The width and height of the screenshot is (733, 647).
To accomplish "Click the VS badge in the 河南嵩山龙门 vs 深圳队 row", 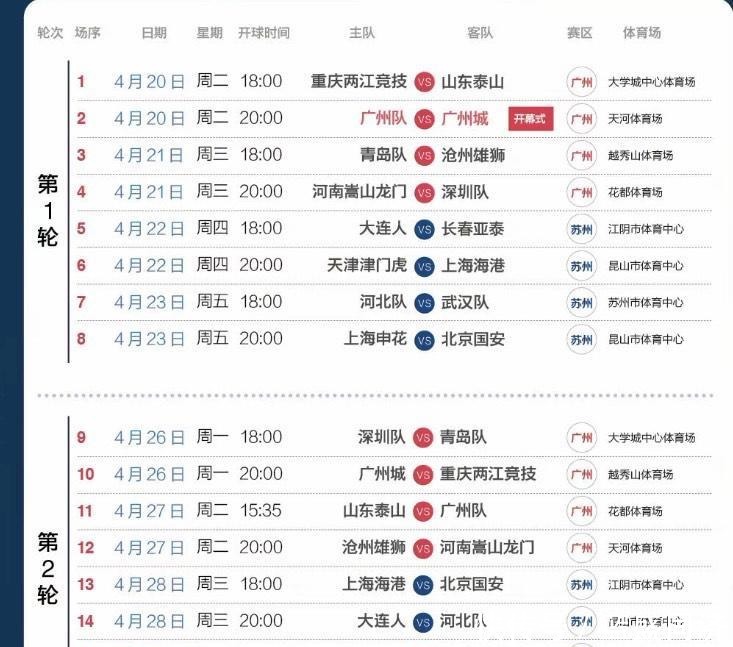I will [x=424, y=193].
